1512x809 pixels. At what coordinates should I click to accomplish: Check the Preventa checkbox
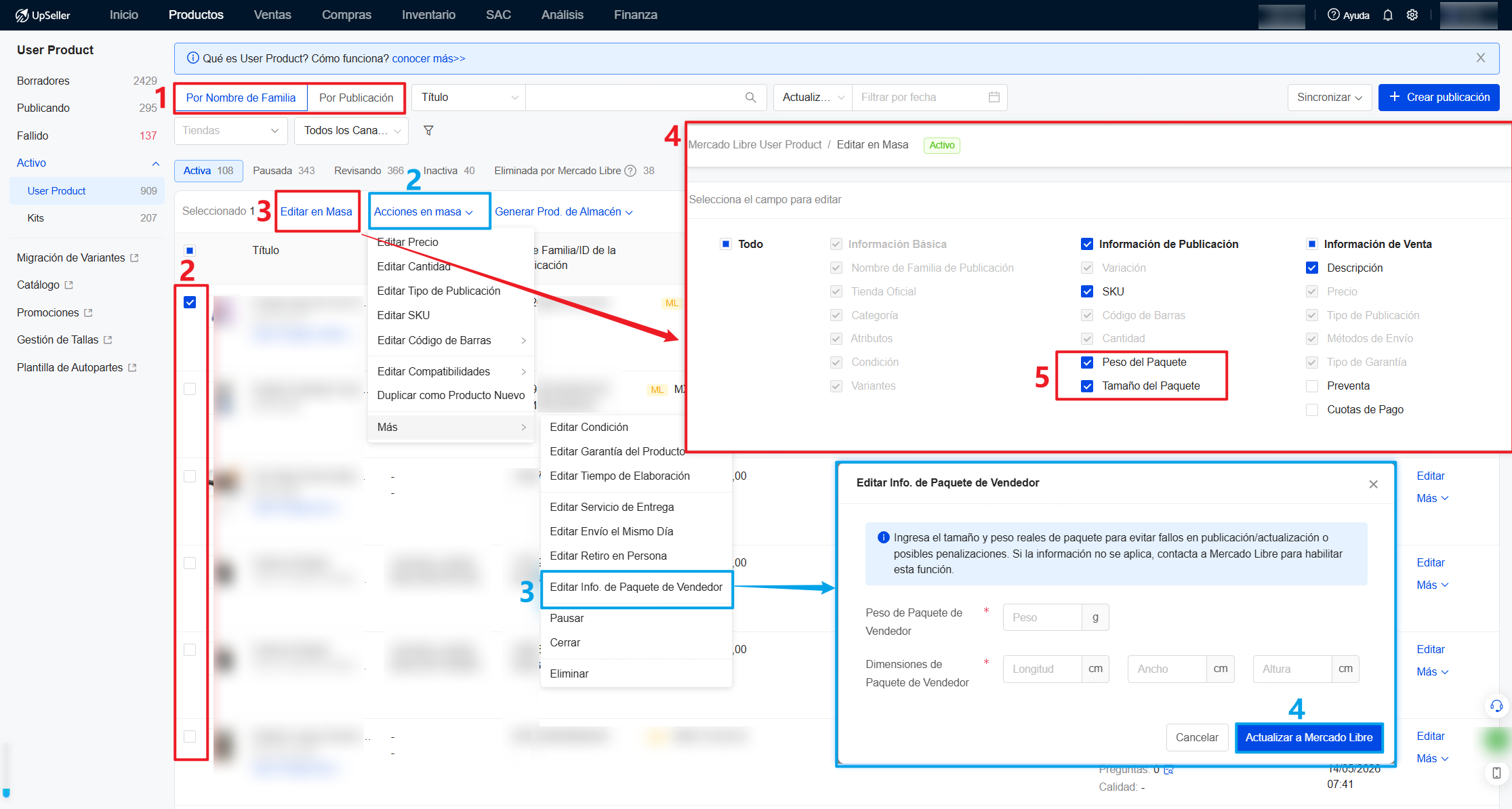[x=1312, y=386]
